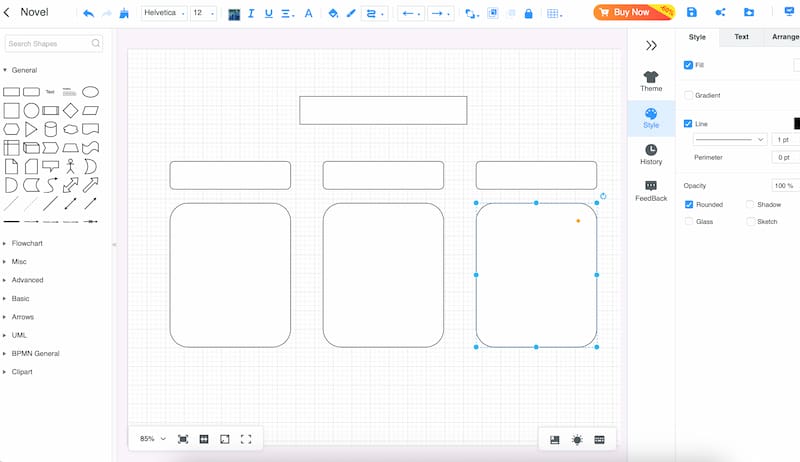This screenshot has width=800, height=462.
Task: Select the cube shape in General
Action: [31, 148]
